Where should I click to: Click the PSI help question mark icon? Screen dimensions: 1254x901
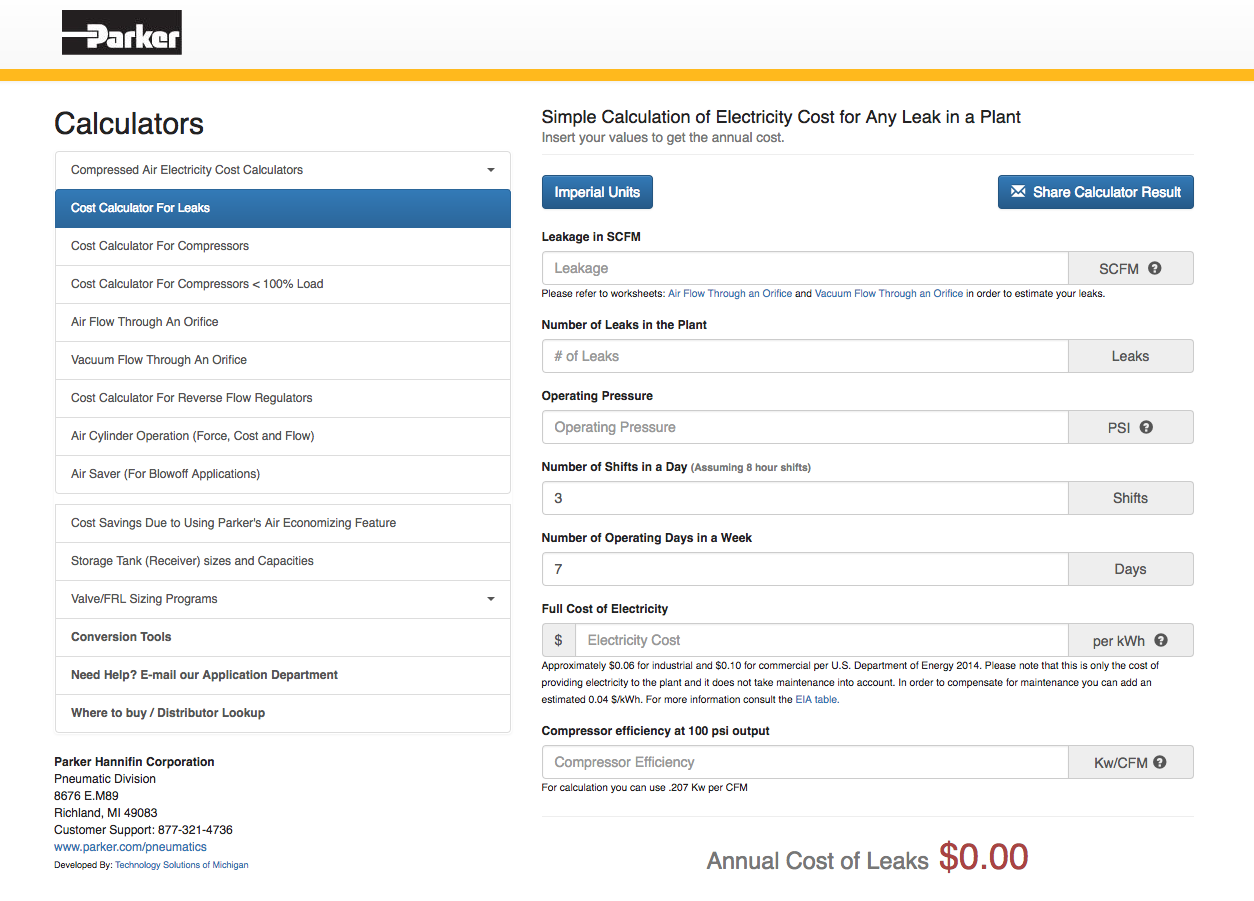click(1146, 427)
